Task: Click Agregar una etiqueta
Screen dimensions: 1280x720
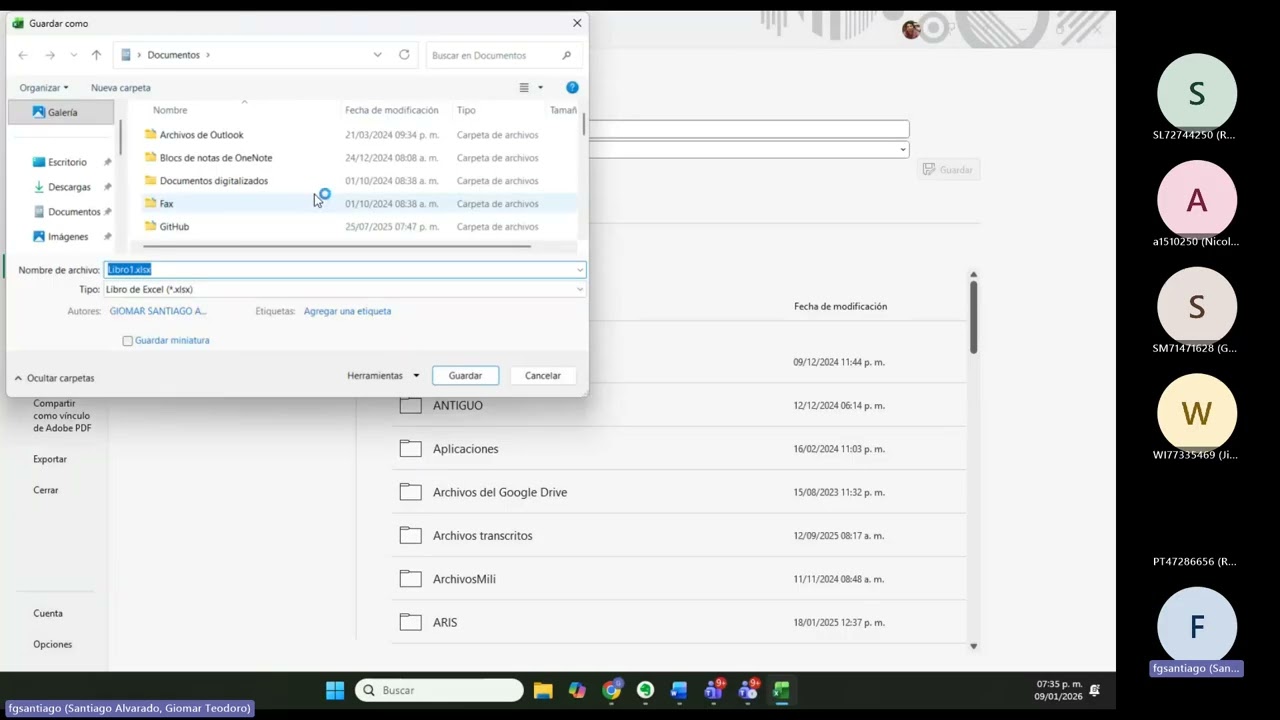Action: [x=347, y=311]
